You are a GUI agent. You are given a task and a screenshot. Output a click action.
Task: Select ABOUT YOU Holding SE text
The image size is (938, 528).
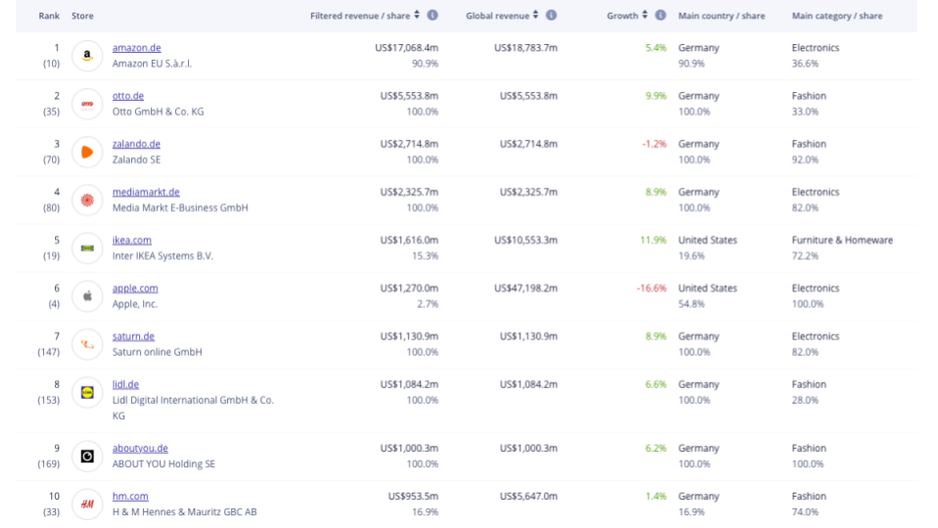coord(163,464)
